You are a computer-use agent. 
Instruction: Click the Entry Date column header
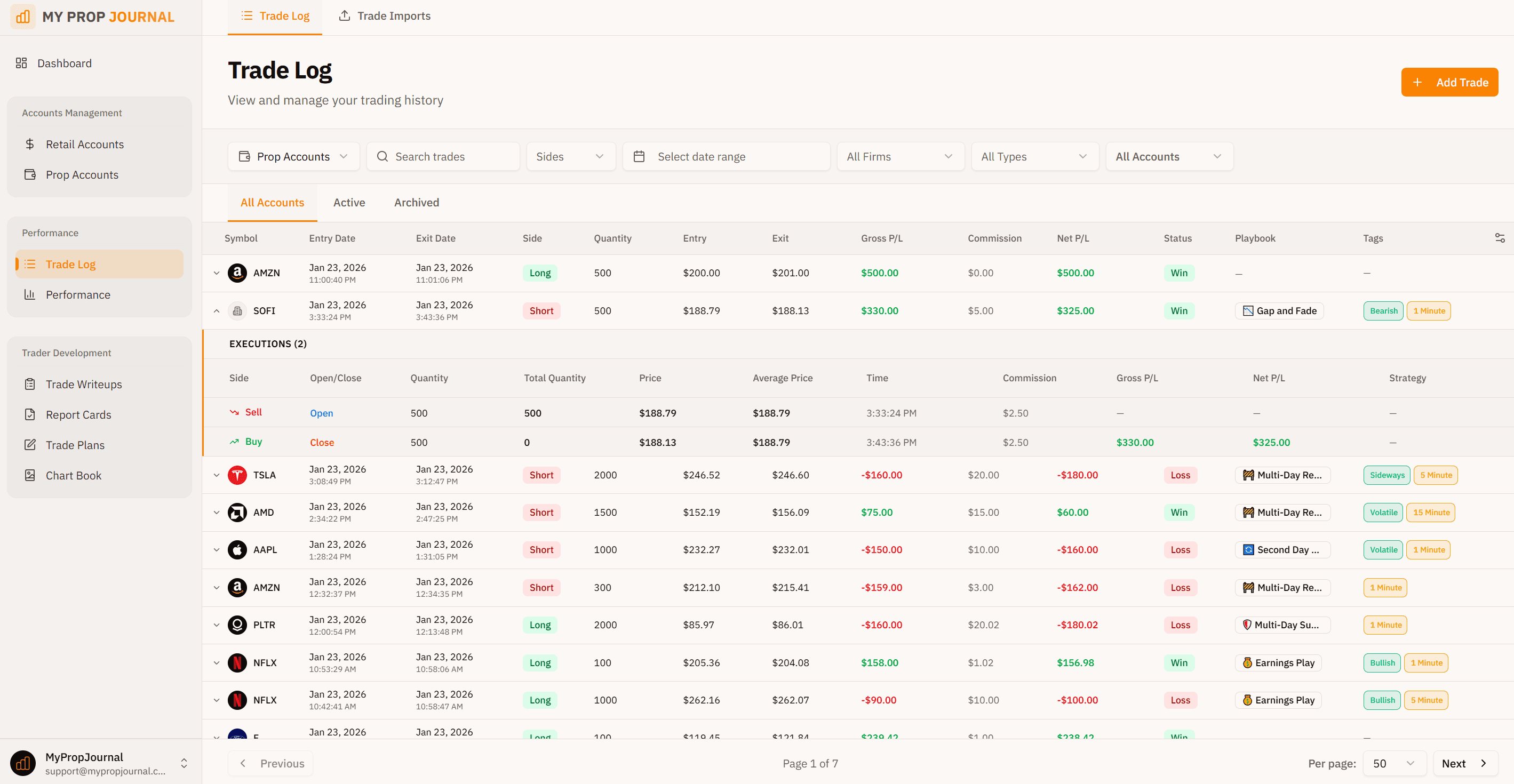coord(332,238)
